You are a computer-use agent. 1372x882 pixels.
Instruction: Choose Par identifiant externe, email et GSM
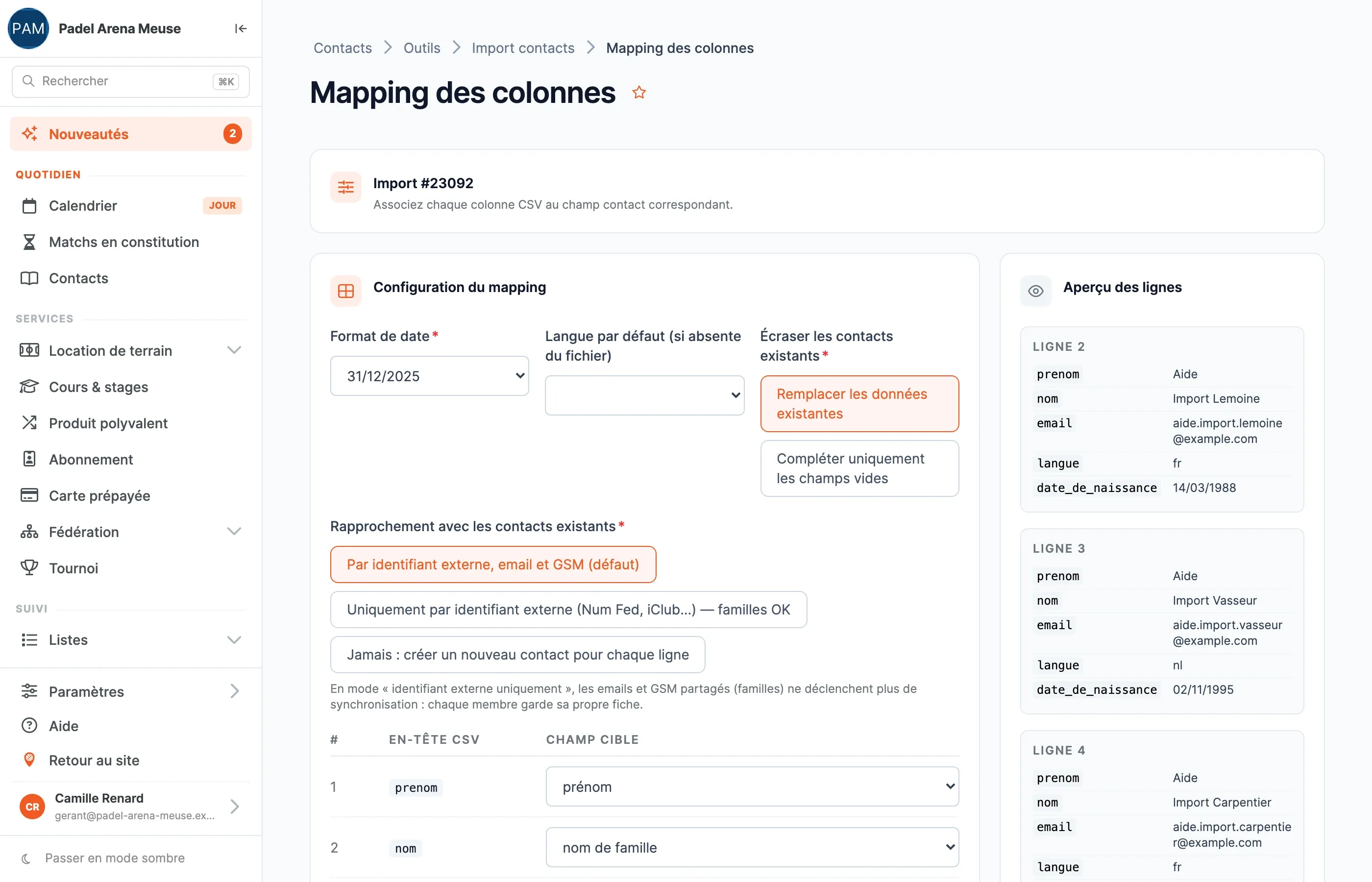coord(493,564)
